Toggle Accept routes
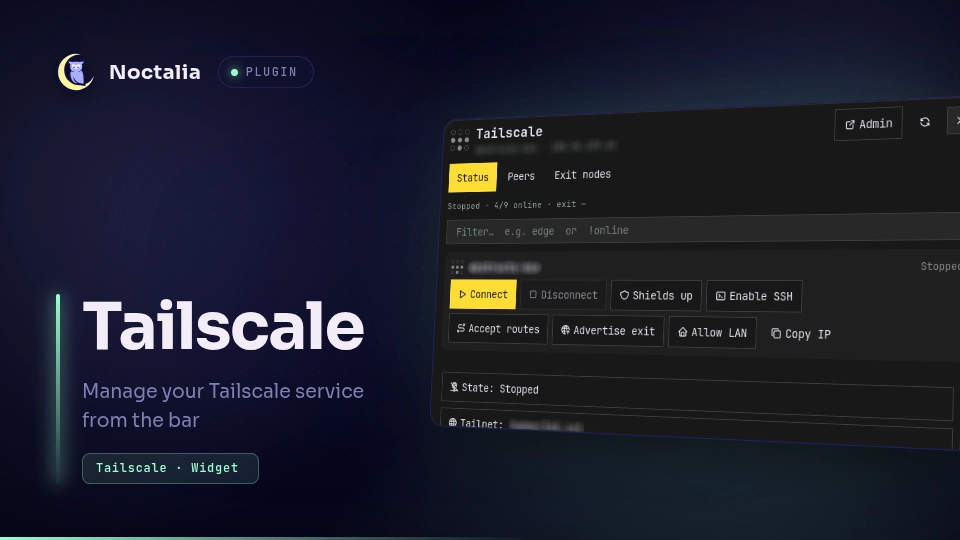This screenshot has width=960, height=540. (x=498, y=329)
